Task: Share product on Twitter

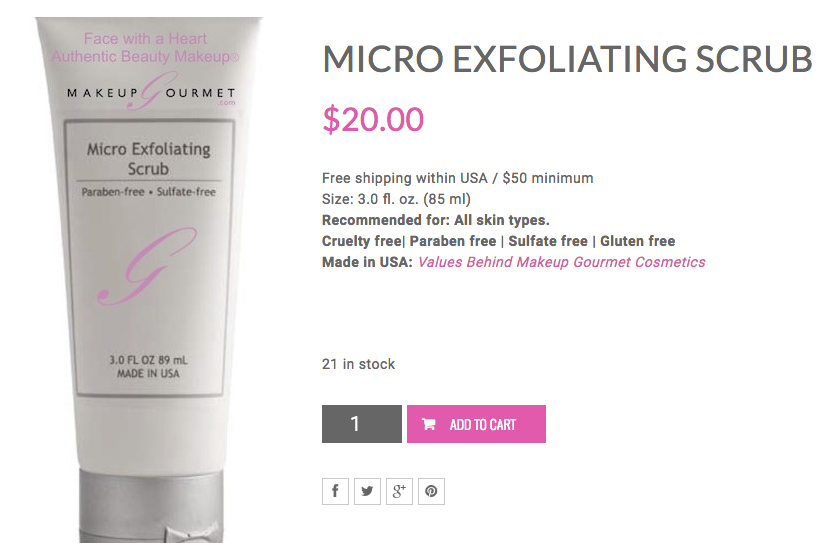Action: click(367, 491)
